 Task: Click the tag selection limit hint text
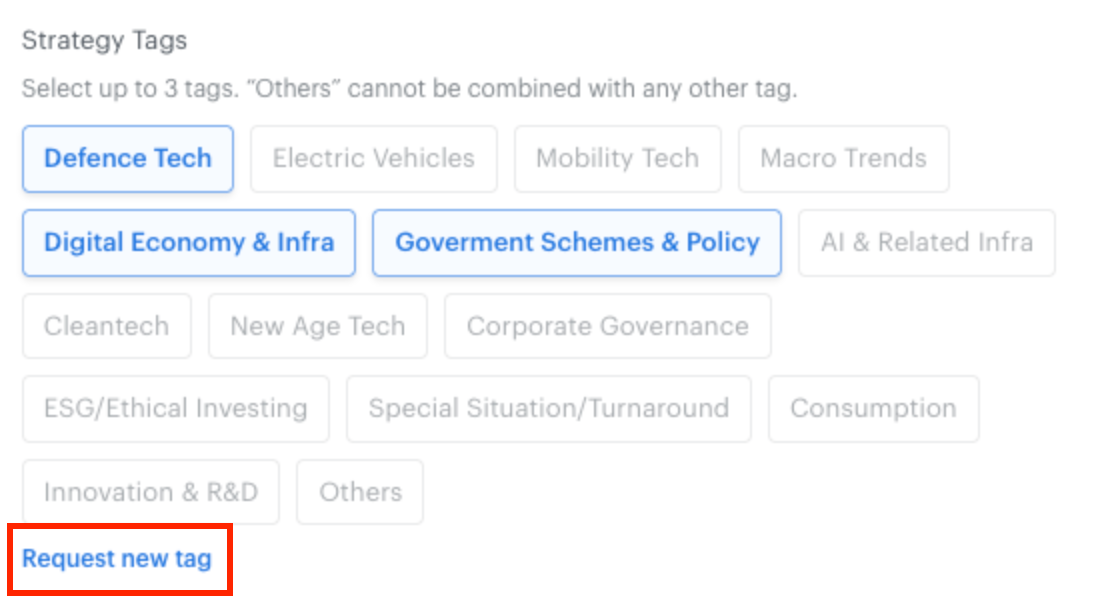coord(409,89)
